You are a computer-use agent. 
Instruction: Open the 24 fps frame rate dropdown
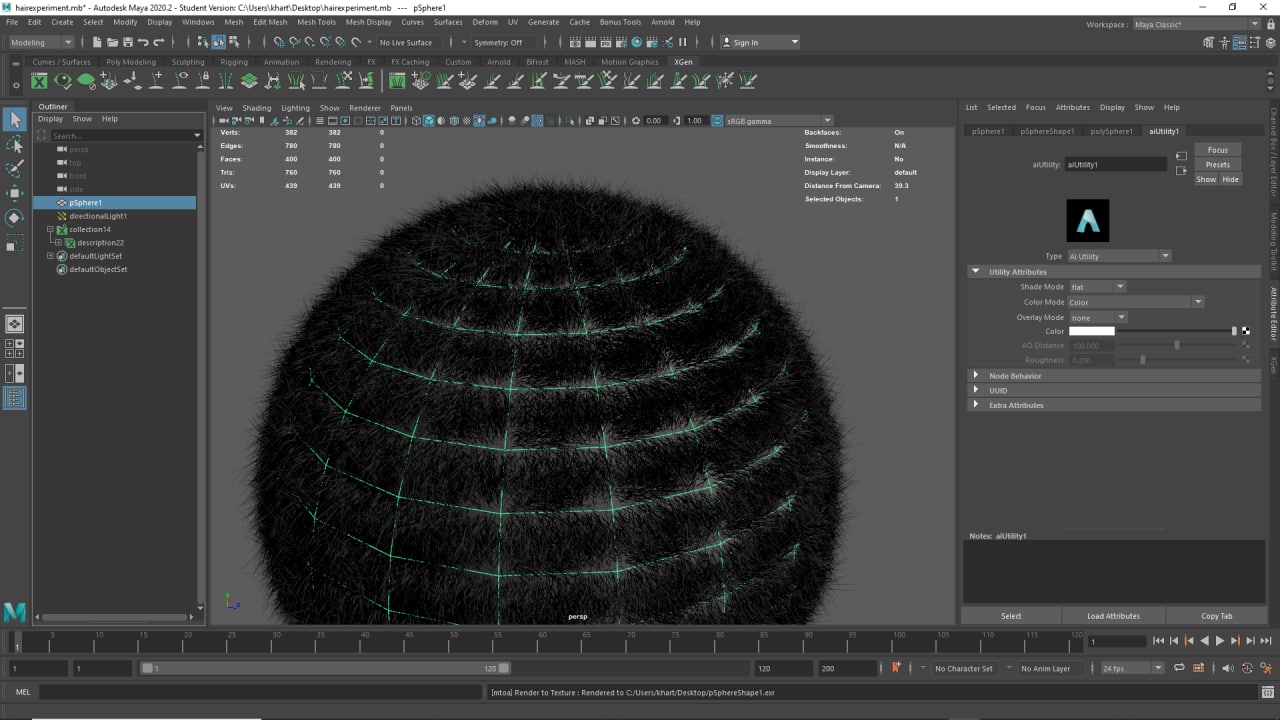coord(1132,668)
